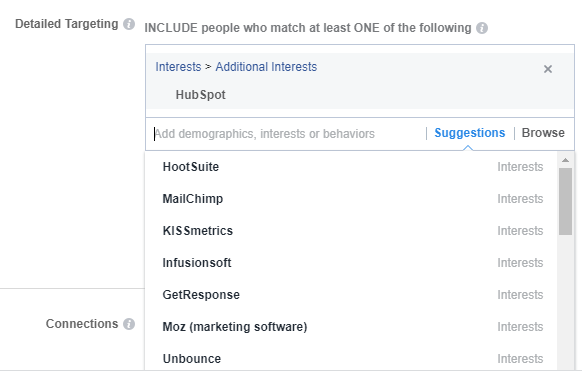Viewport: 582px width, 391px height.
Task: Focus the Add demographics, interests input
Action: [288, 134]
